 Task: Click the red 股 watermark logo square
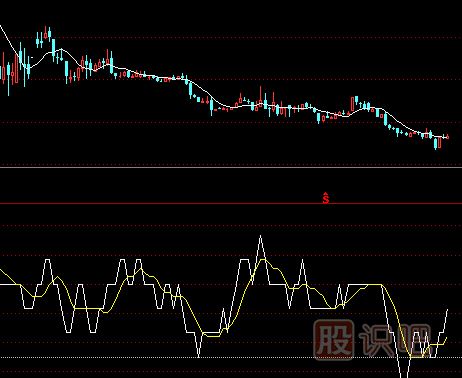click(x=334, y=340)
